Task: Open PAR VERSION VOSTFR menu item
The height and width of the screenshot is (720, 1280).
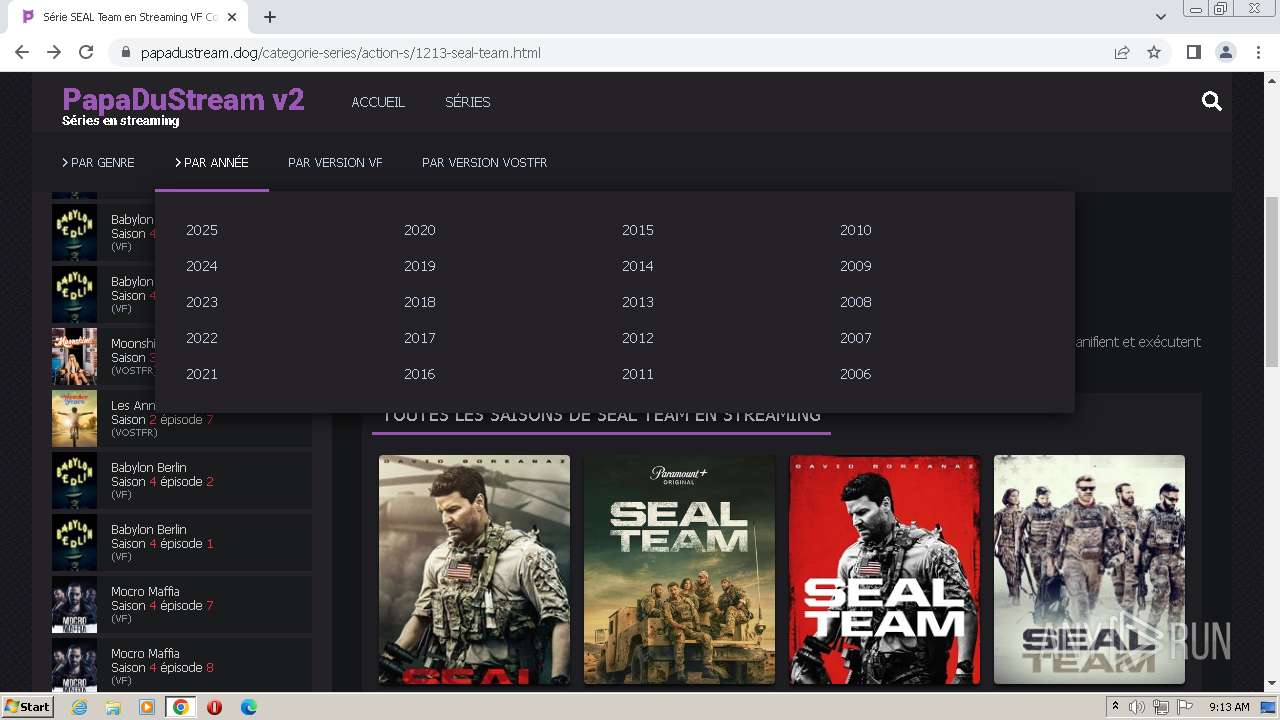Action: [484, 162]
